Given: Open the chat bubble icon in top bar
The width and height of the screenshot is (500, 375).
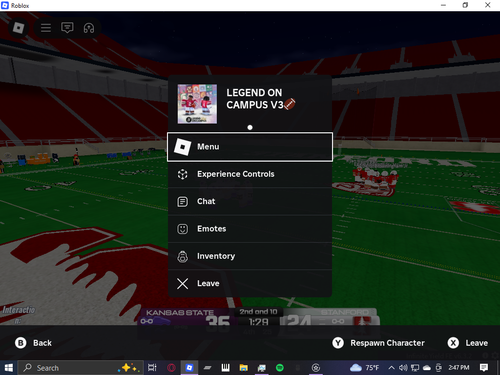Looking at the screenshot, I should click(67, 28).
